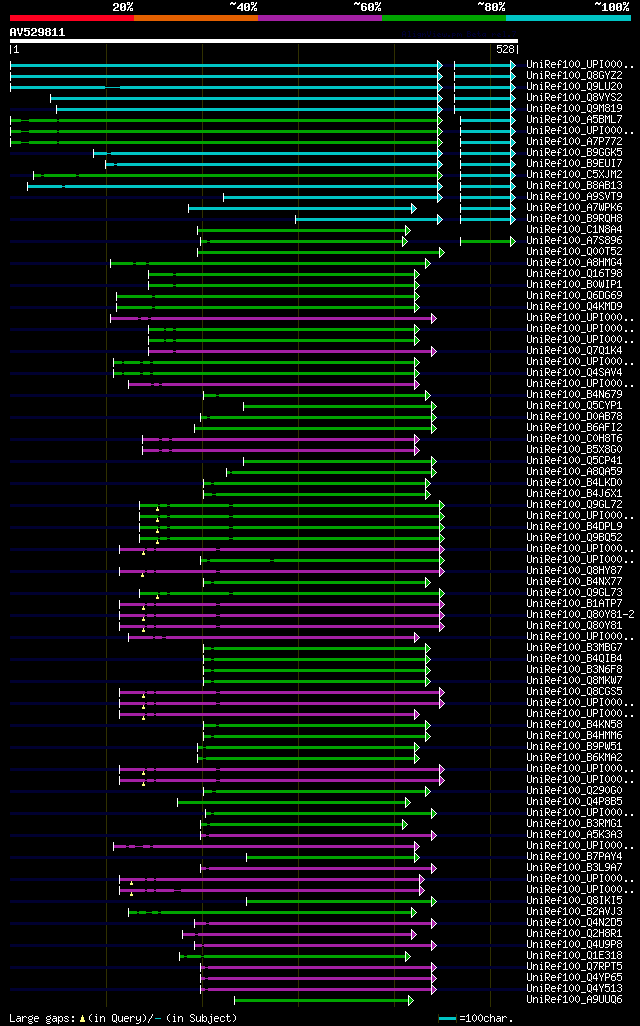This screenshot has width=640, height=1026.
Task: Select the UniRef100_Q9GL72 label
Action: point(575,504)
